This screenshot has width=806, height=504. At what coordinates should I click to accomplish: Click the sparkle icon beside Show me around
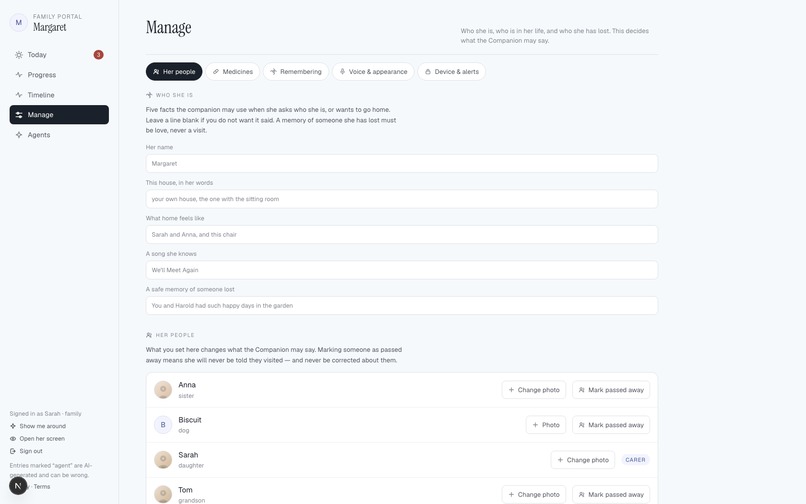[x=13, y=426]
